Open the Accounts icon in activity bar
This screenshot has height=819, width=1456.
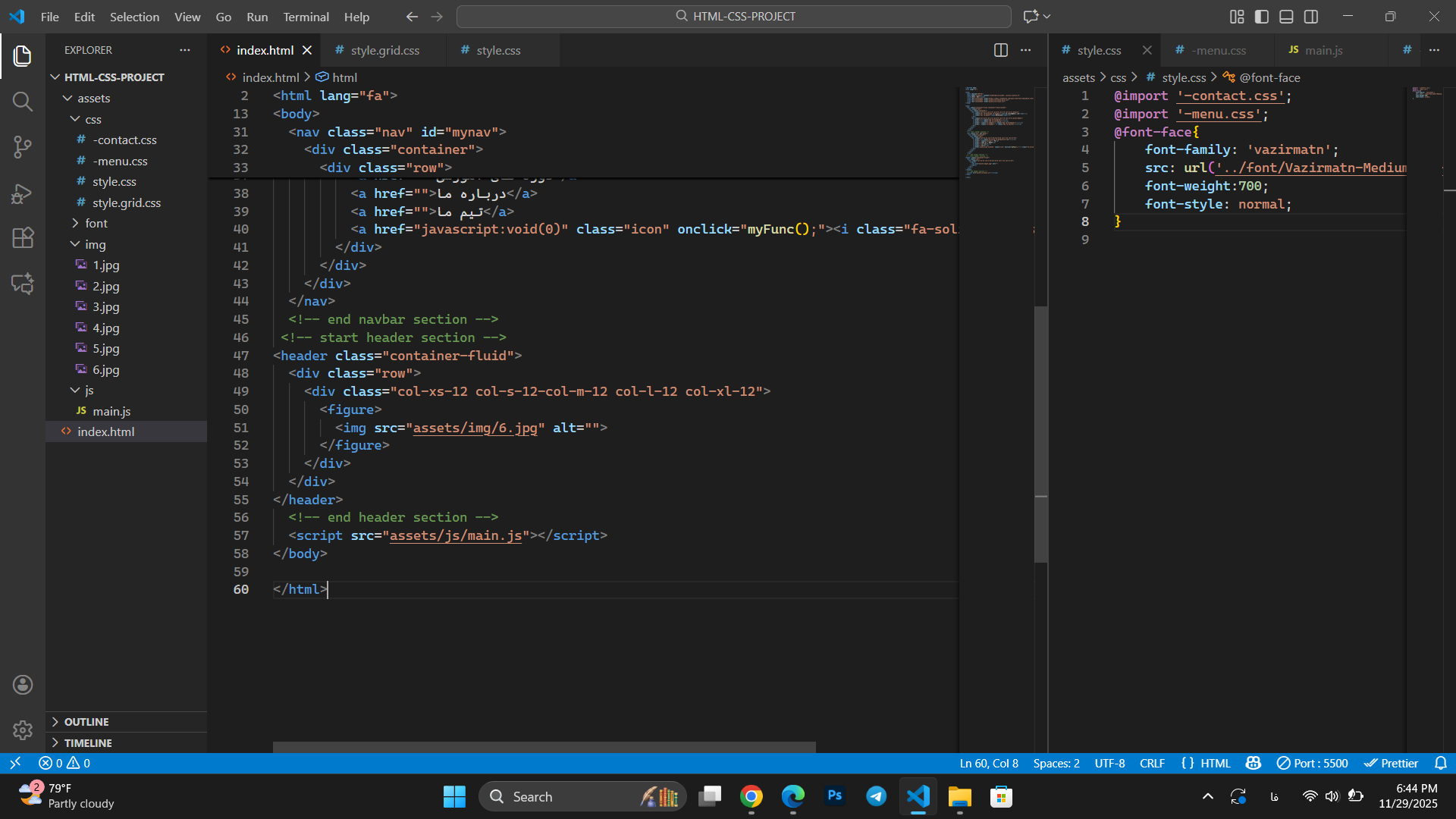click(x=22, y=684)
